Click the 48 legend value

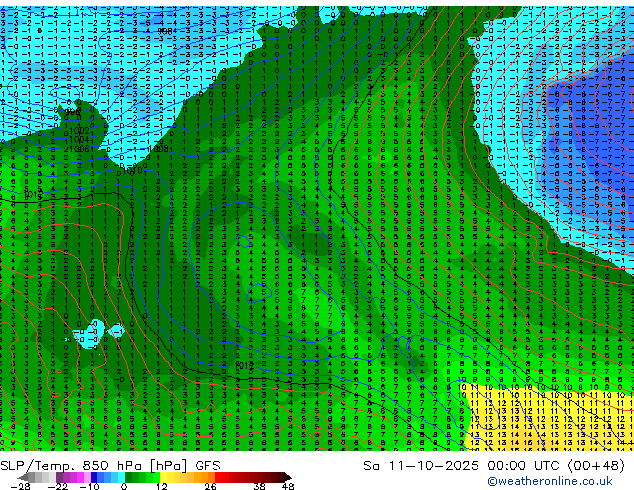coord(288,486)
